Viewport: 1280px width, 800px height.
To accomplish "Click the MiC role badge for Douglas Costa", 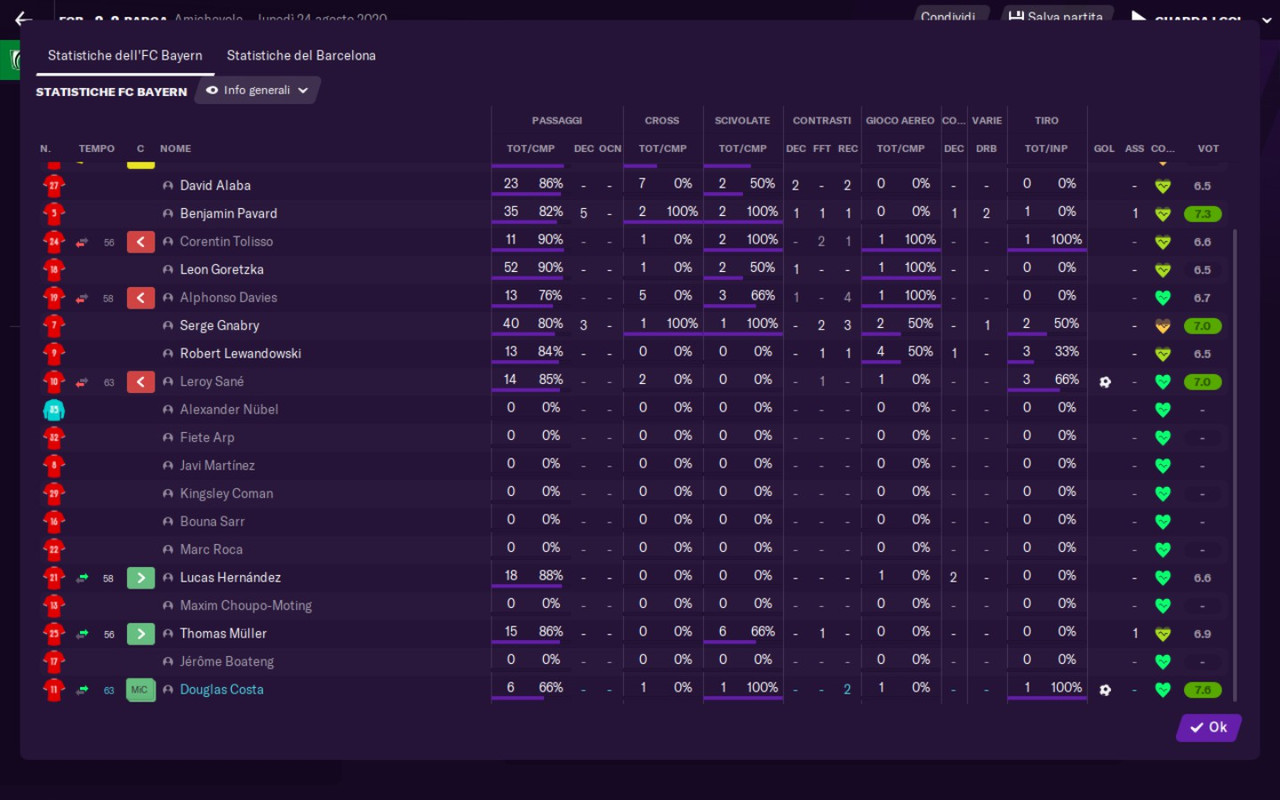I will point(141,689).
